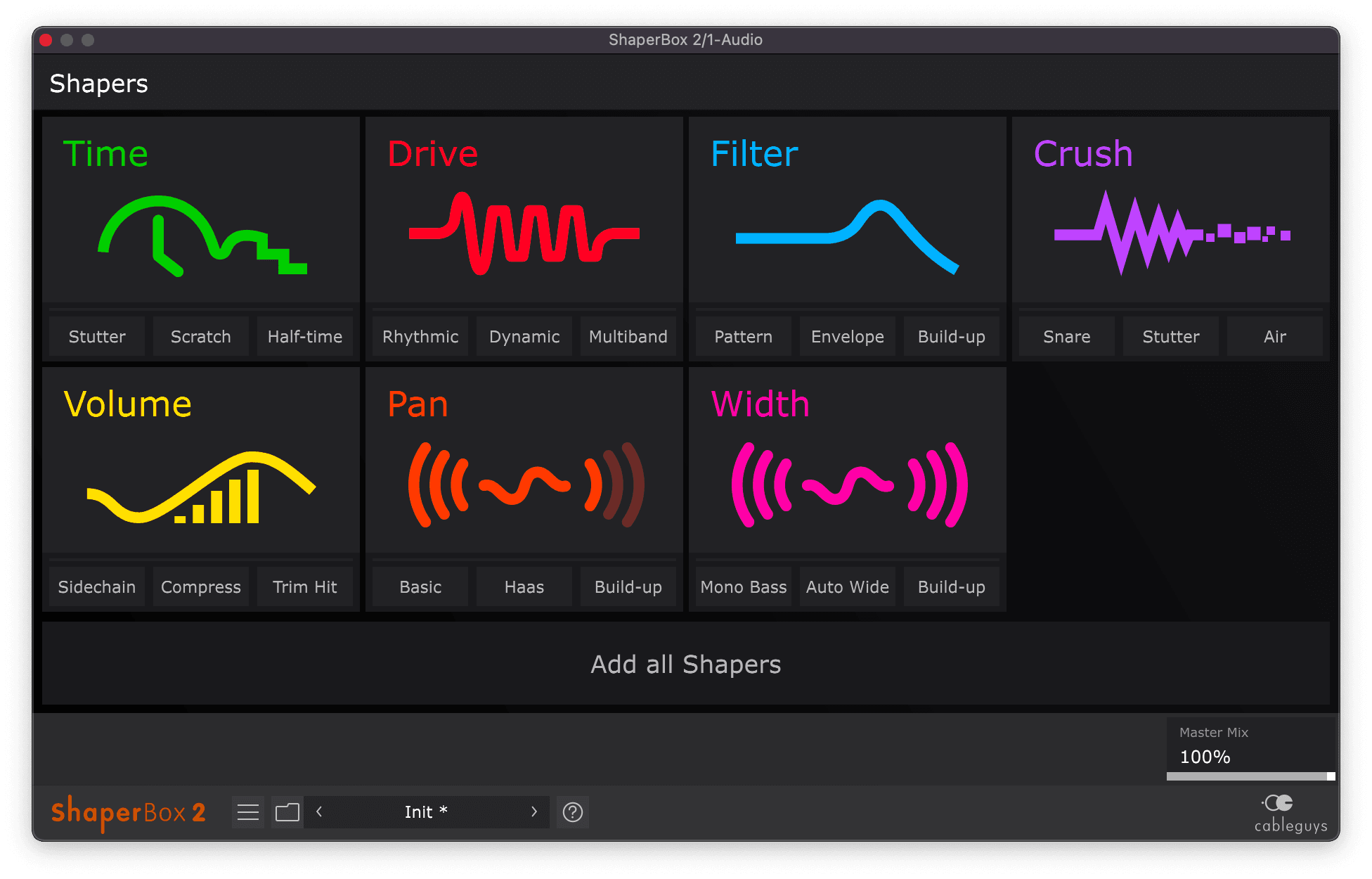Adjust the Master Mix slider

(1250, 776)
